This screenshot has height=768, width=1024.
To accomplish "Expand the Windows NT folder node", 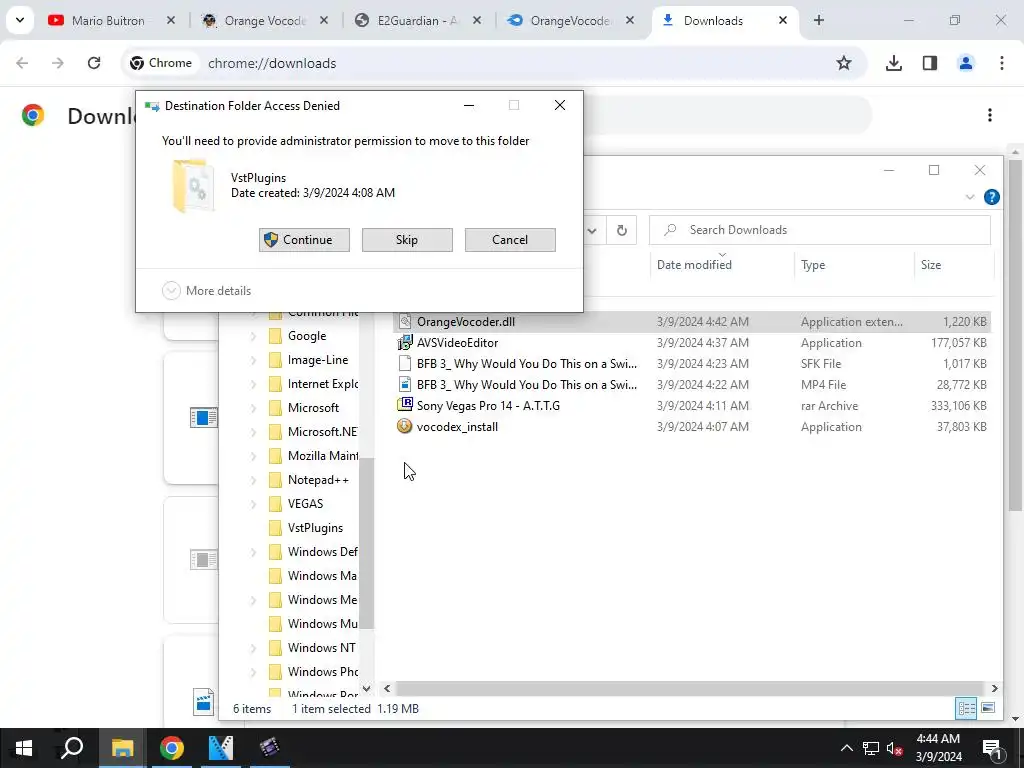I will point(253,648).
